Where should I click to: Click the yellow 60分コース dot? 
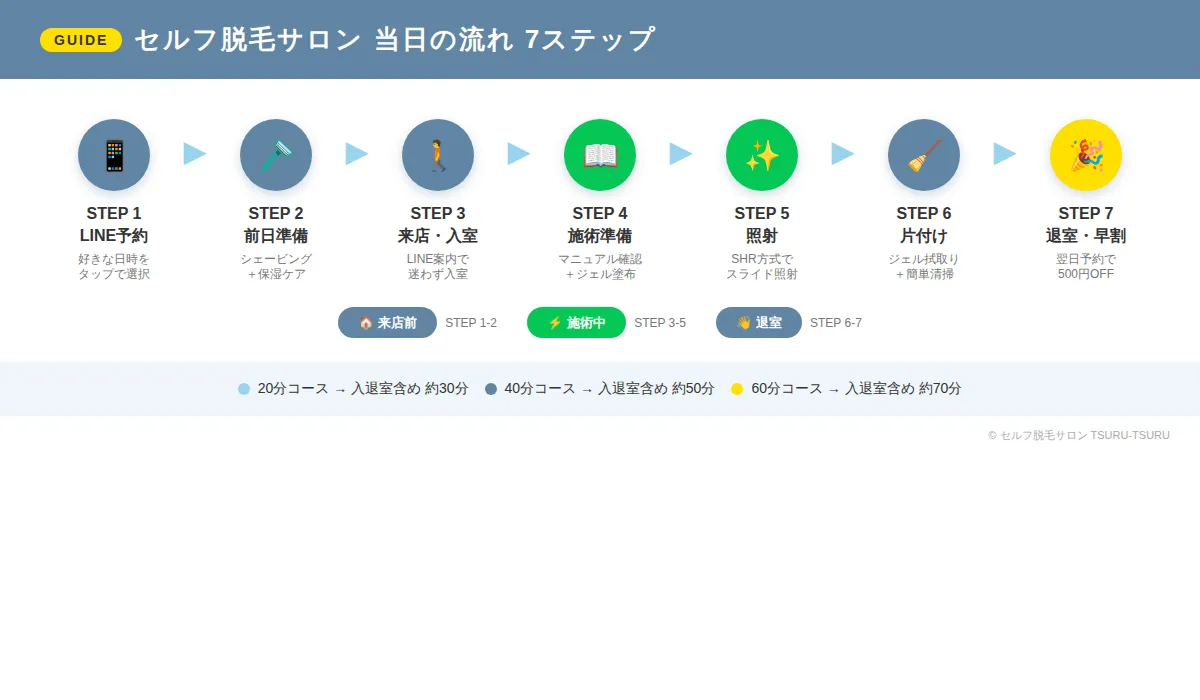click(x=737, y=389)
